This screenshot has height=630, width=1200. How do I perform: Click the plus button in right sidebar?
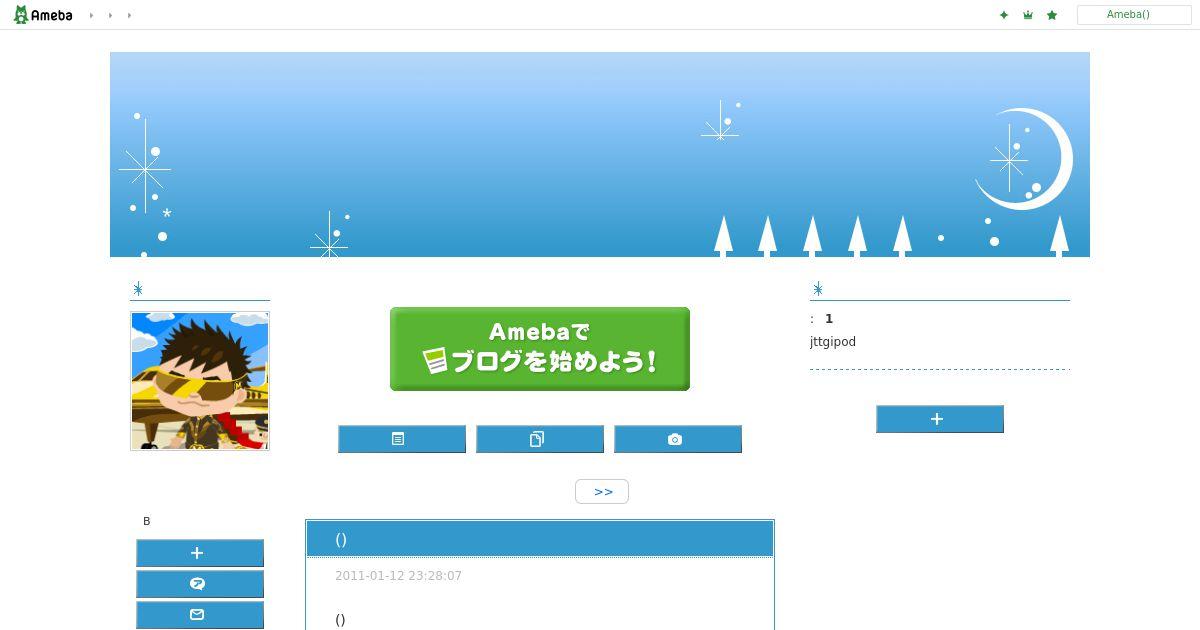coord(940,419)
